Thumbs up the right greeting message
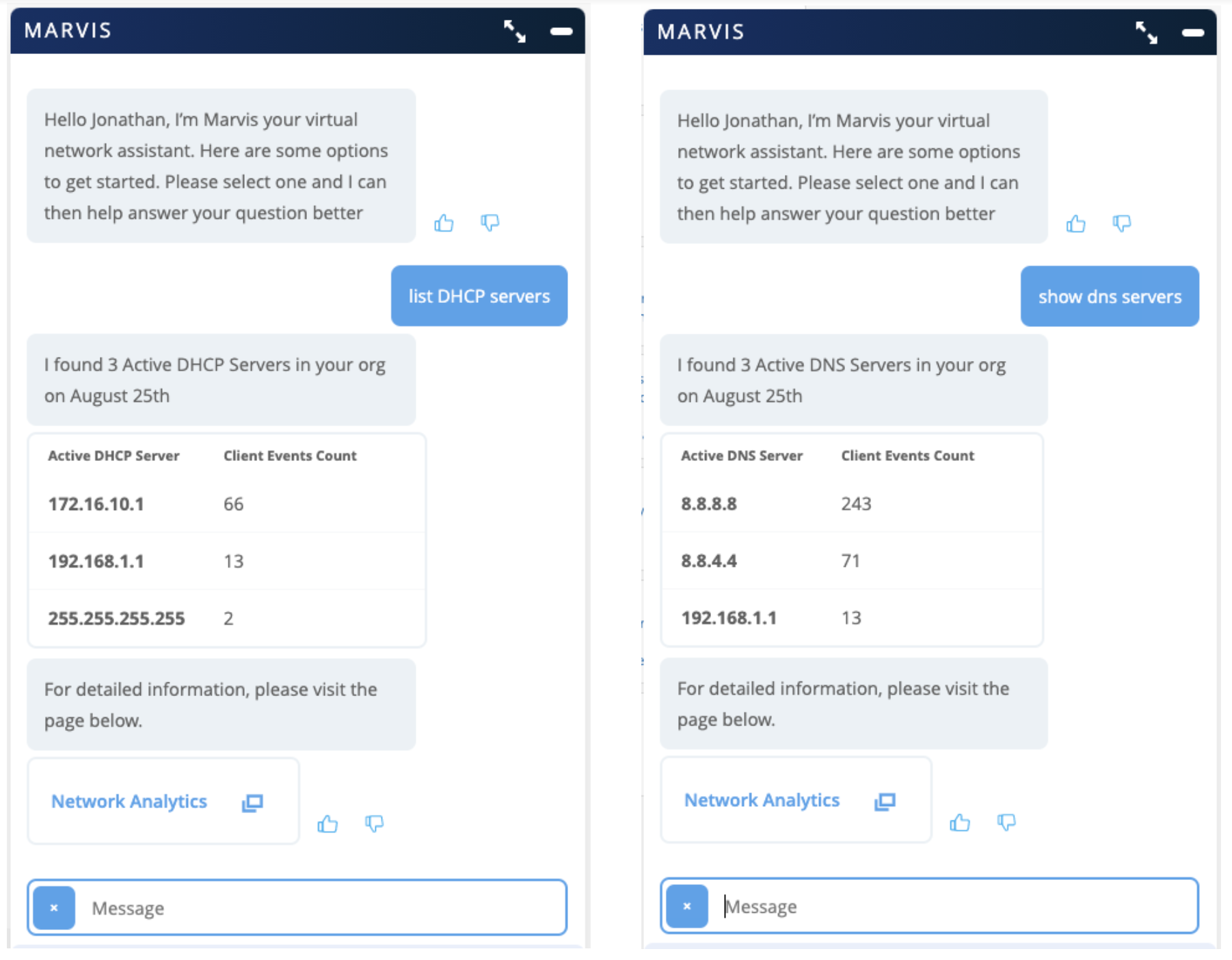The height and width of the screenshot is (960, 1232). (1076, 224)
